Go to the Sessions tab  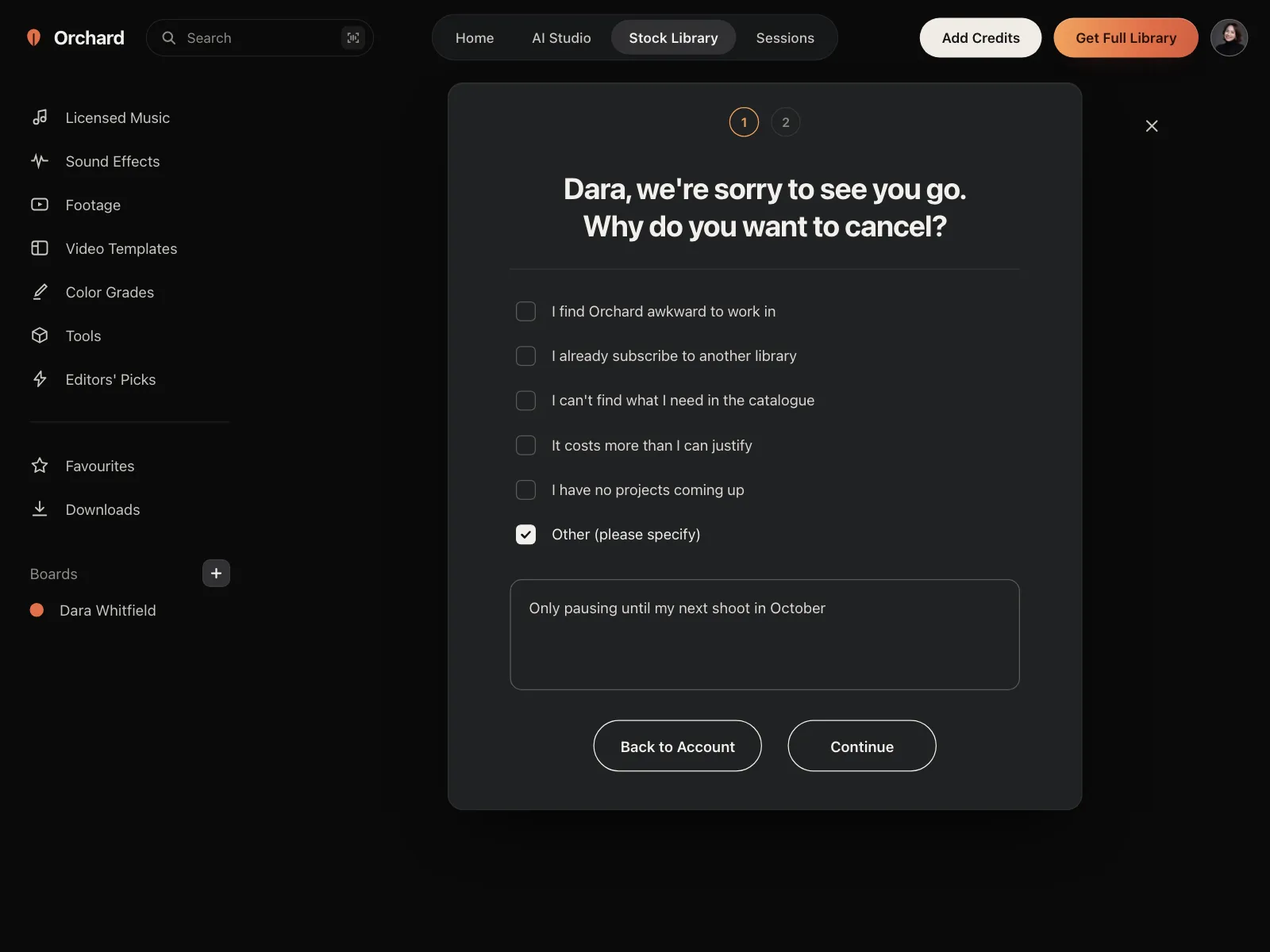(785, 38)
